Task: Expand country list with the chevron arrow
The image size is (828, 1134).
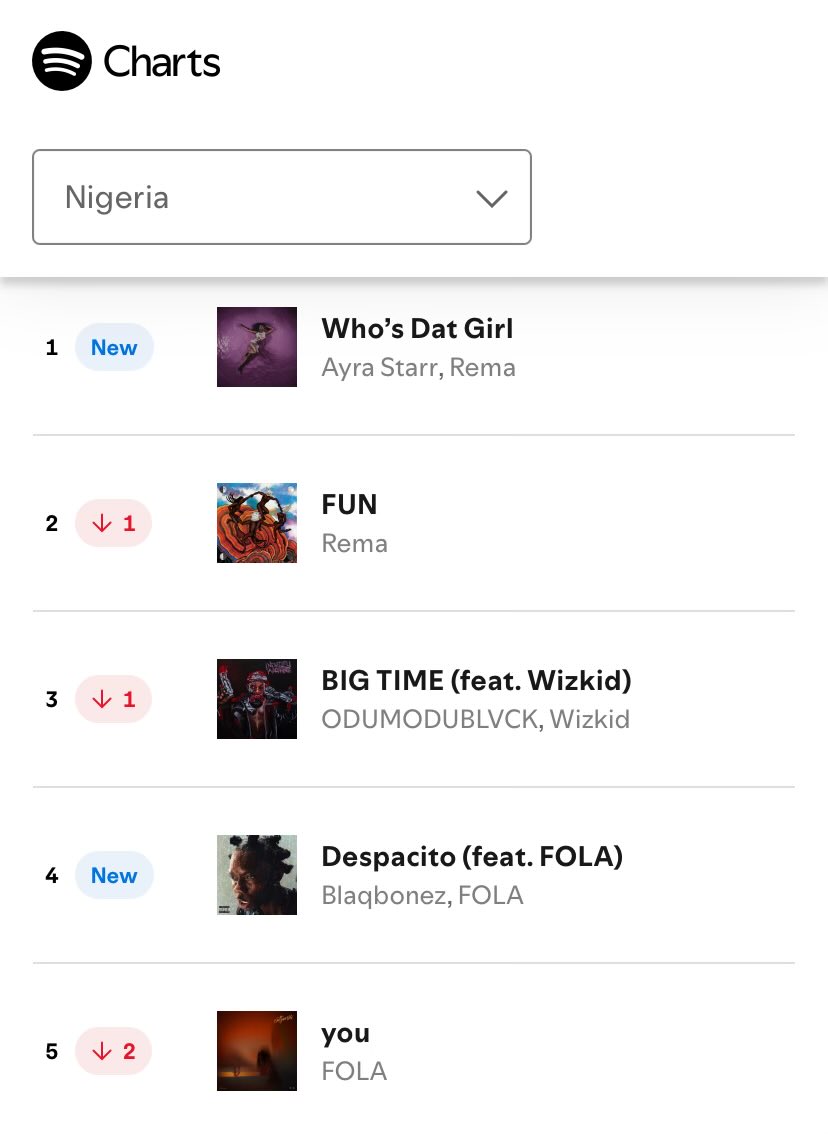Action: tap(492, 198)
